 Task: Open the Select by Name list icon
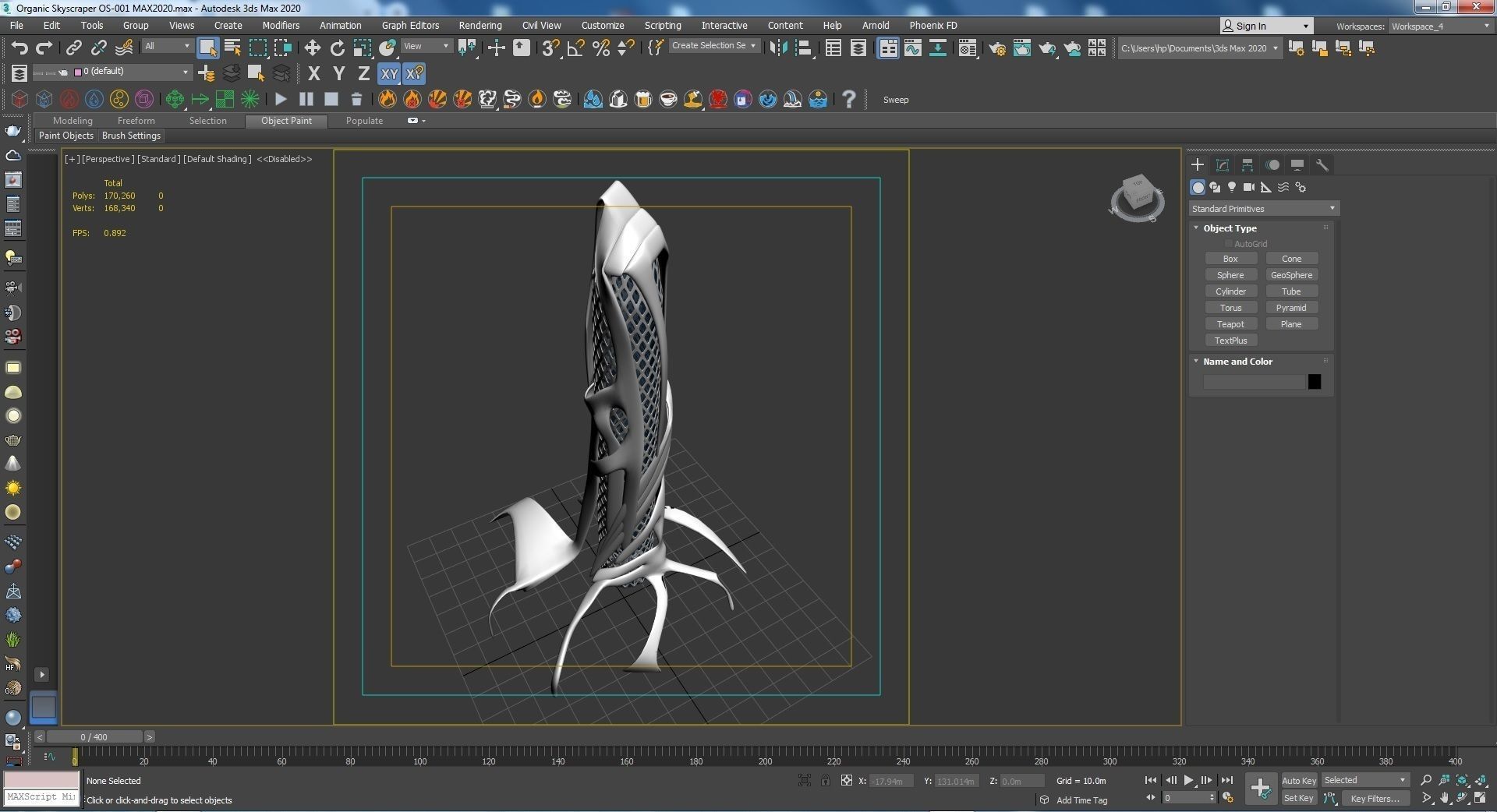232,48
